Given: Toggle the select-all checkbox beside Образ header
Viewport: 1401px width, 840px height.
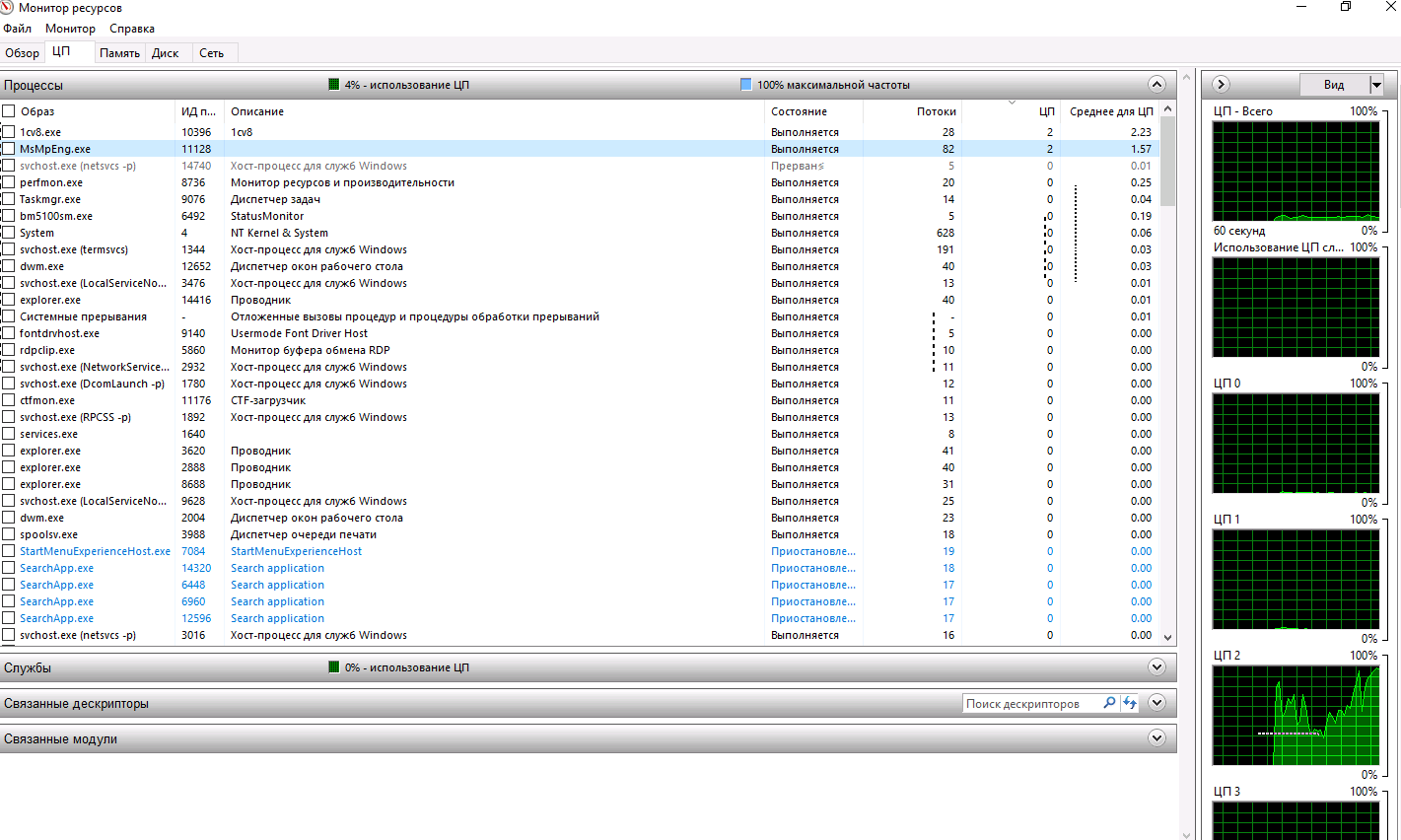Looking at the screenshot, I should [8, 111].
